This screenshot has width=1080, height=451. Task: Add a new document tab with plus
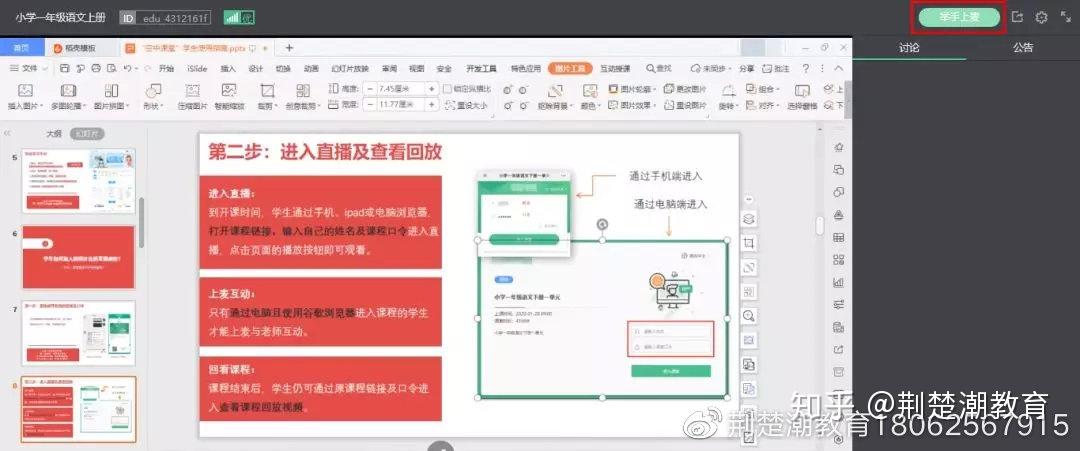tap(289, 48)
